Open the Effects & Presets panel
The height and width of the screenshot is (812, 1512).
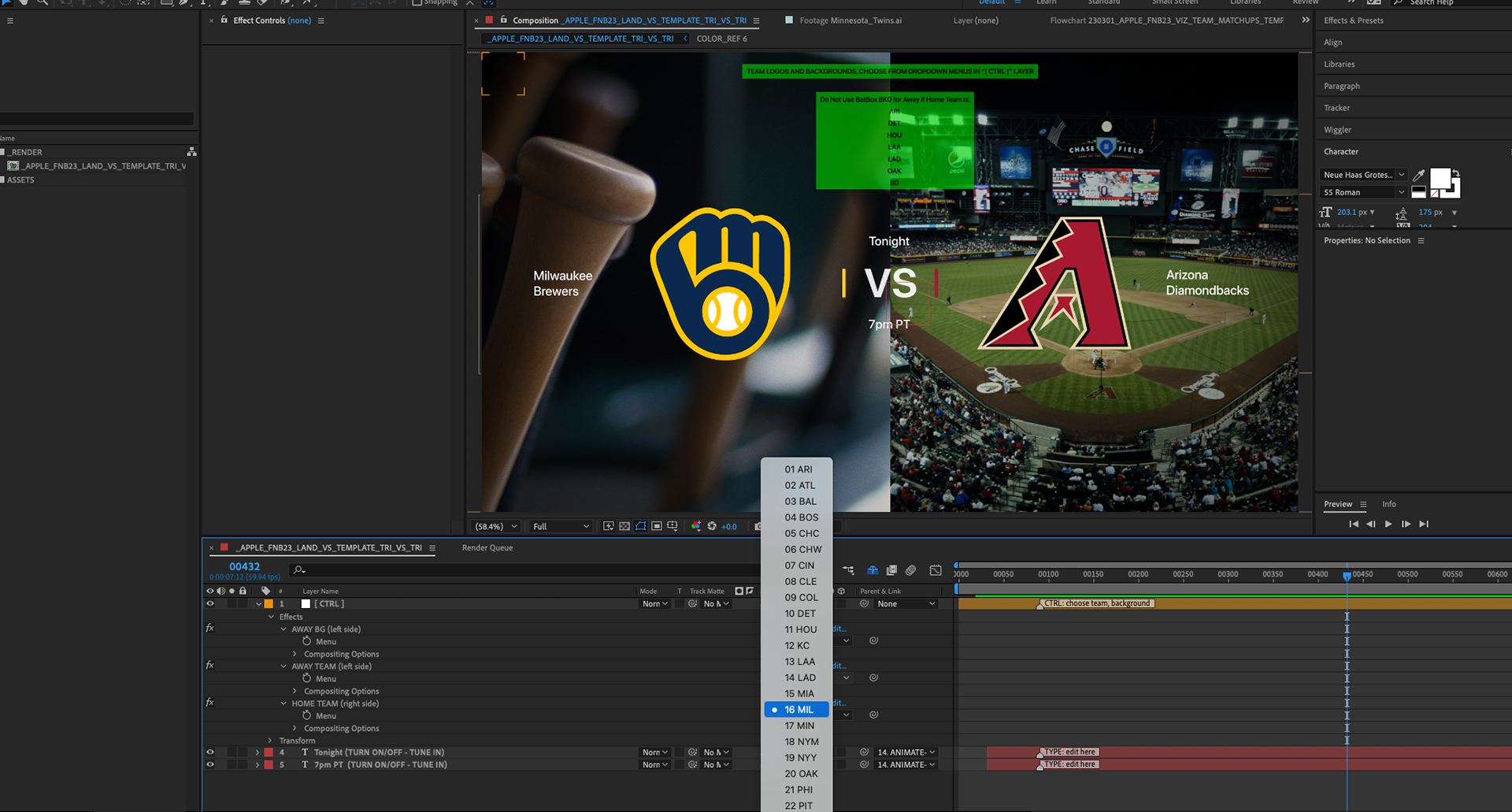pos(1353,20)
